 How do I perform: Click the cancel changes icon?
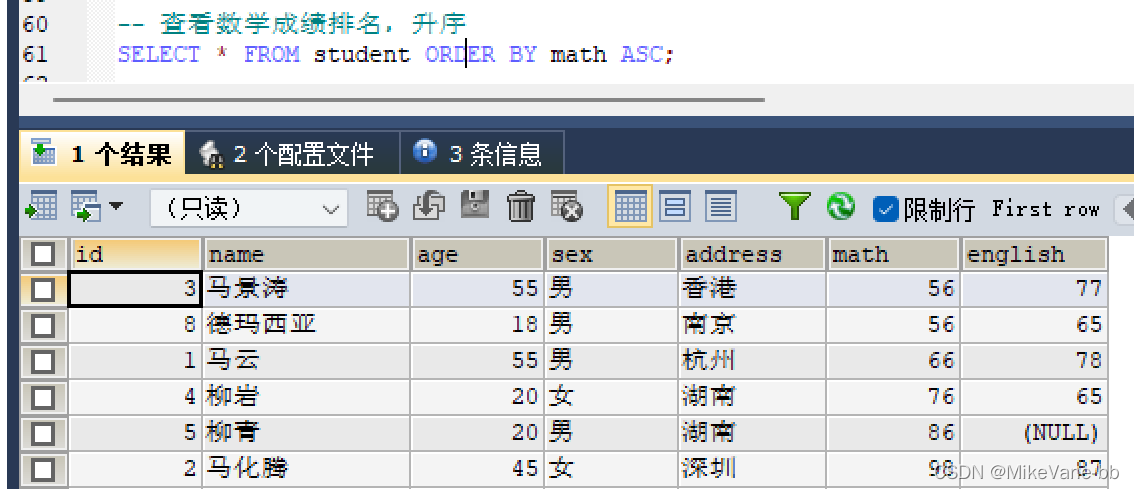[x=567, y=207]
